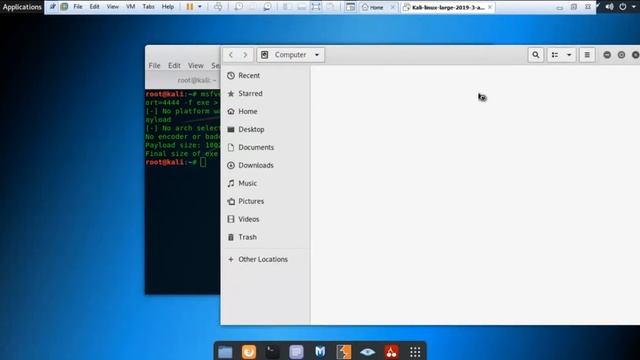The image size is (640, 360).
Task: Open Starred in the sidebar
Action: point(265,93)
